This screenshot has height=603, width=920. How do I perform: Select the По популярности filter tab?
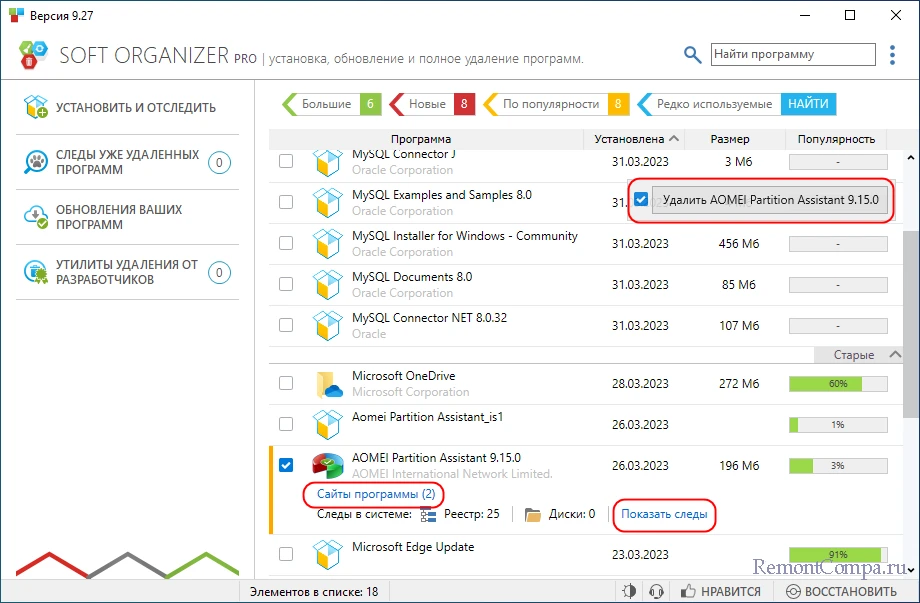click(x=556, y=104)
